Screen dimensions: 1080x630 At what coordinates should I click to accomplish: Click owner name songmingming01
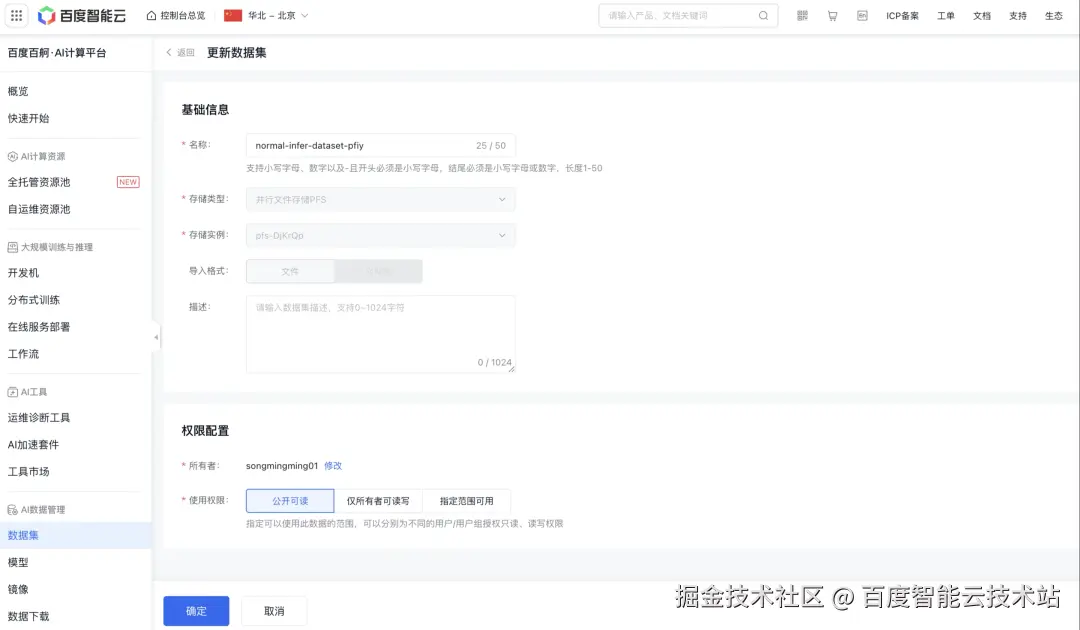click(282, 465)
